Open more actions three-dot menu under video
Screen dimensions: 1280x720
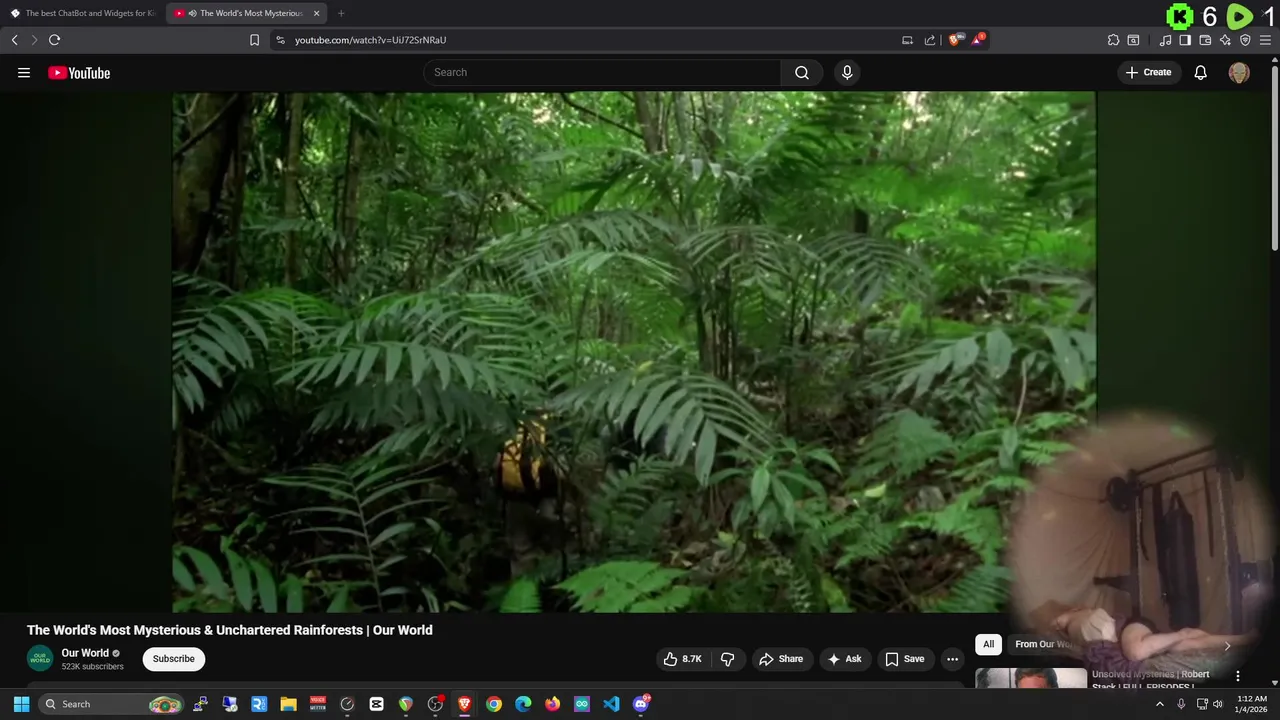click(952, 659)
